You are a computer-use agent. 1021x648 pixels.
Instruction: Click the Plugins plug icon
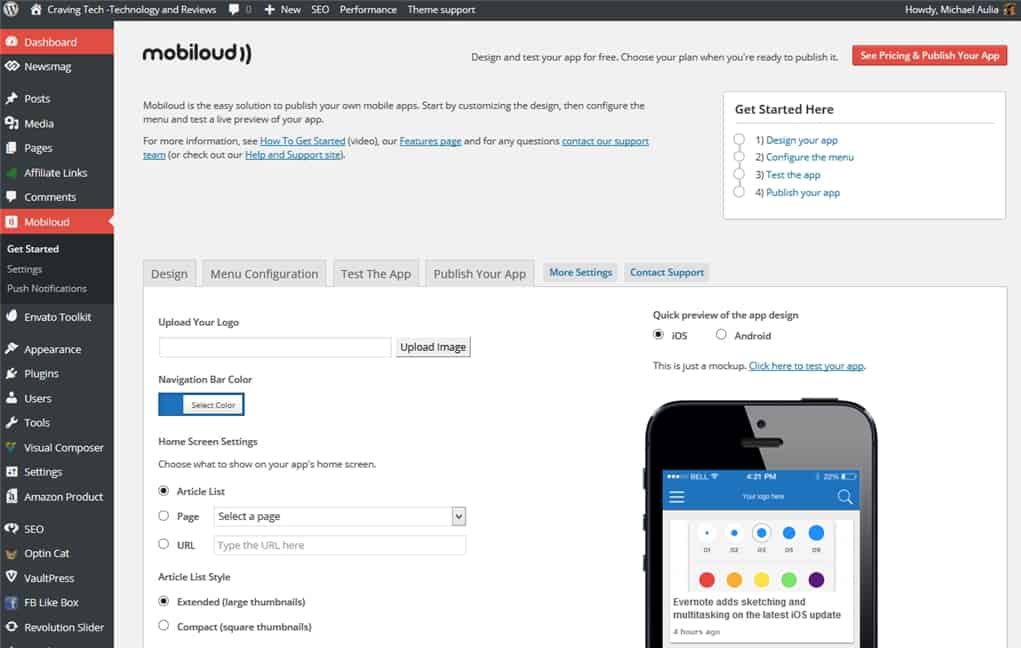coord(11,373)
